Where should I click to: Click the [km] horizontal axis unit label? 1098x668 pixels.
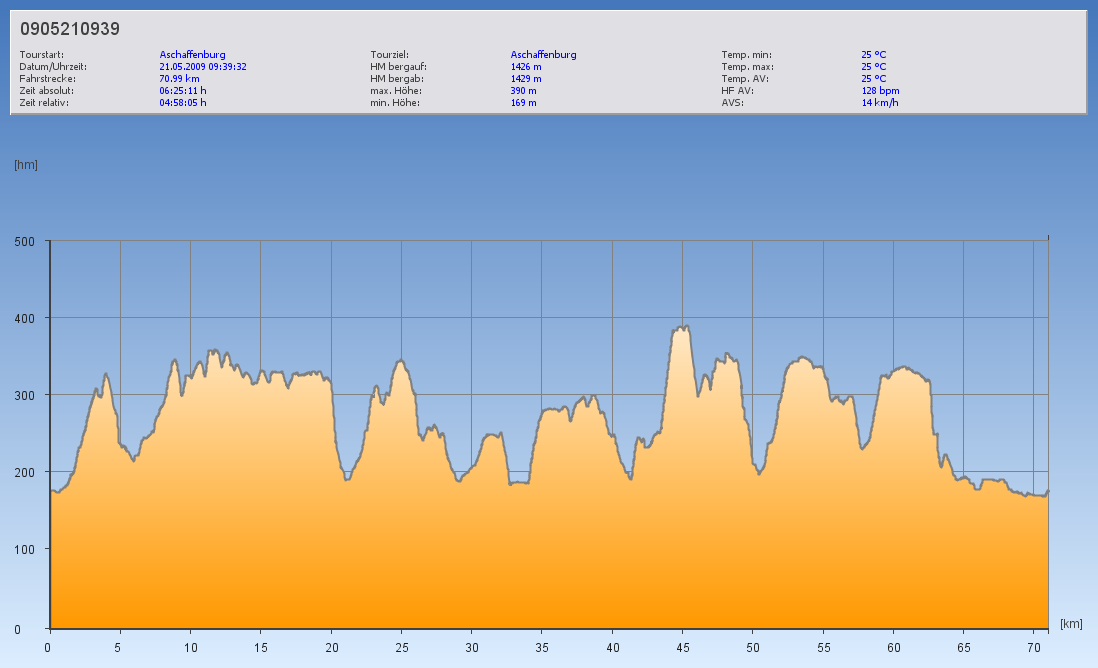tap(1071, 624)
